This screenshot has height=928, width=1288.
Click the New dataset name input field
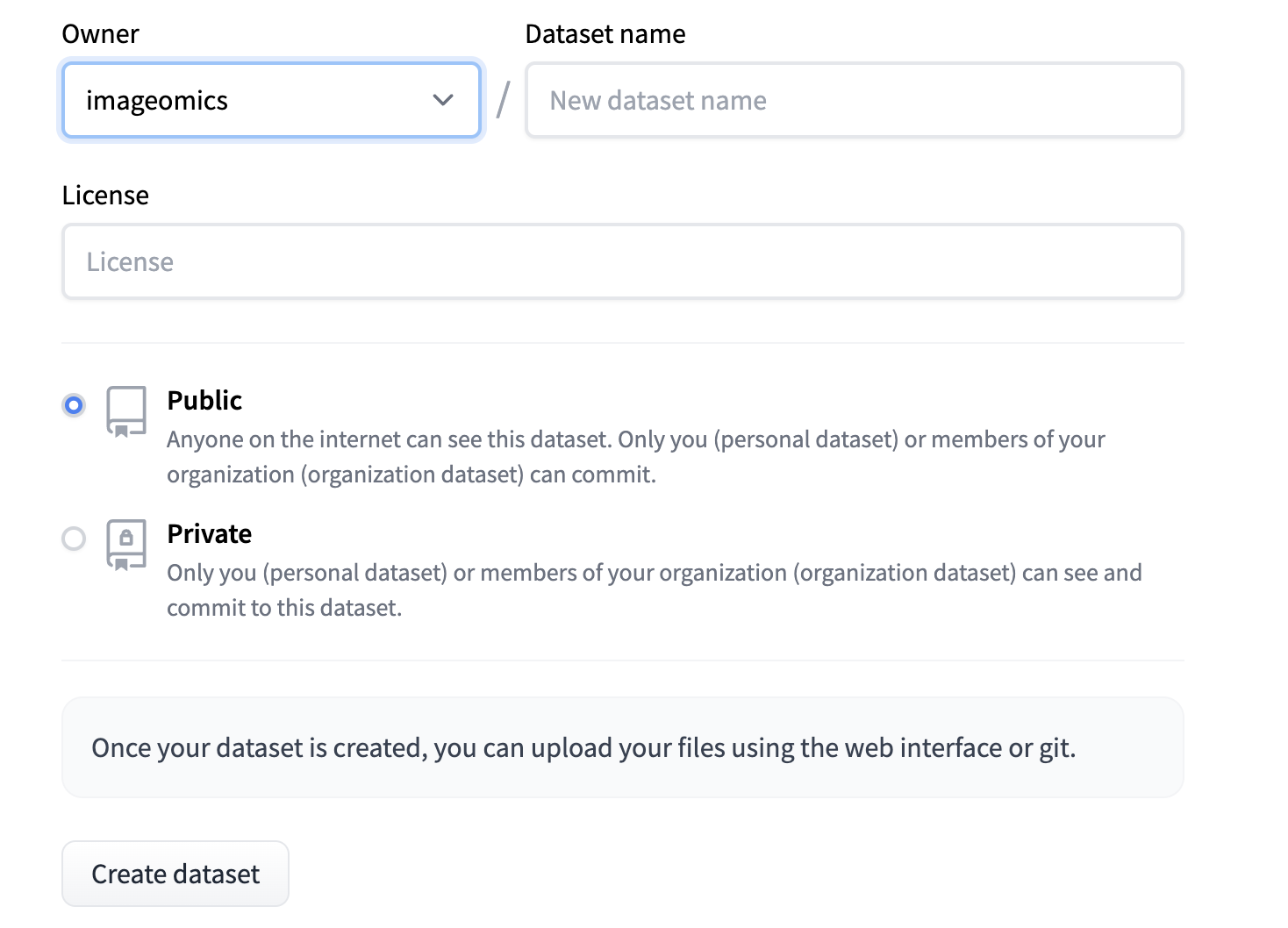[855, 100]
